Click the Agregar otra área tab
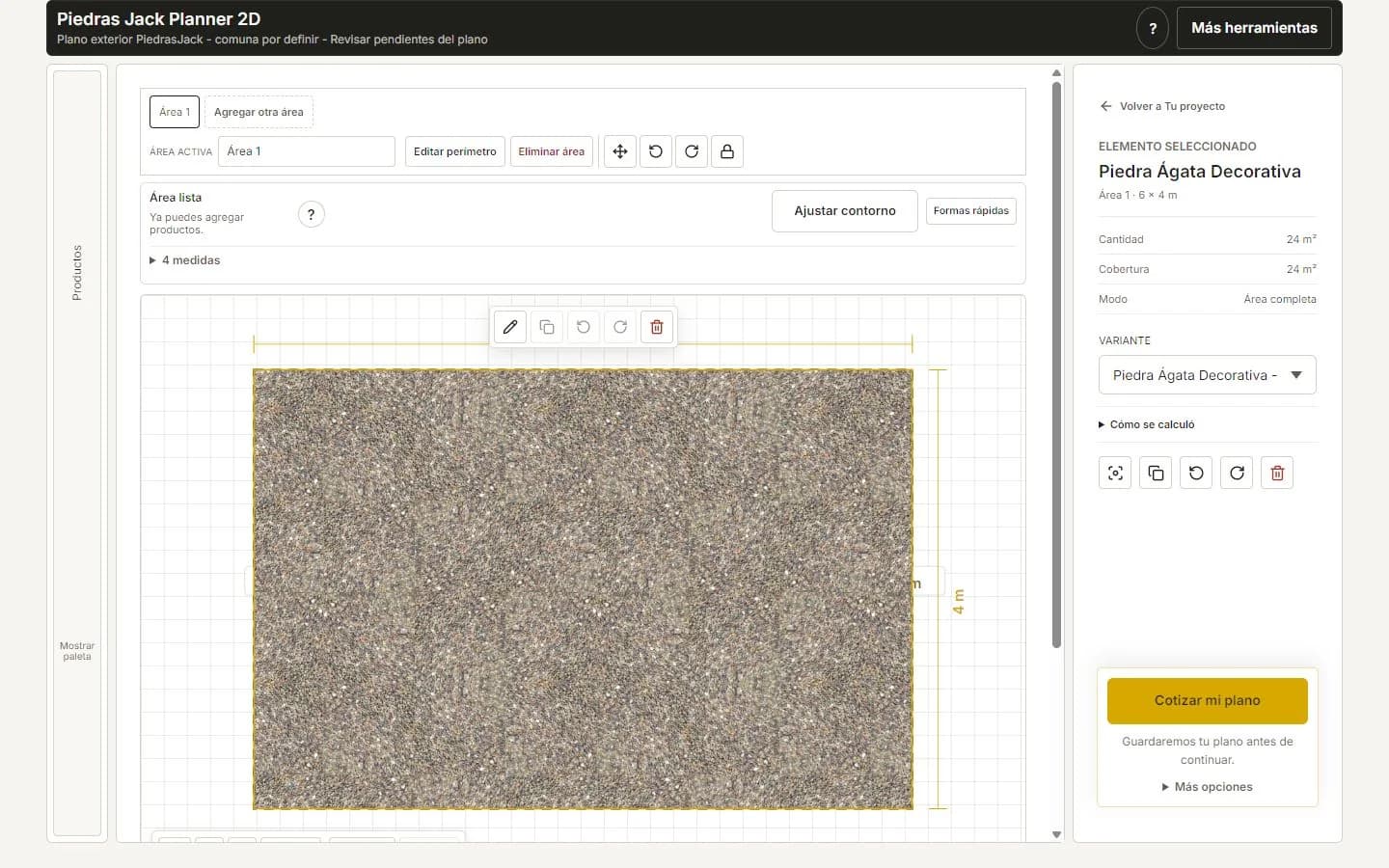 (259, 112)
